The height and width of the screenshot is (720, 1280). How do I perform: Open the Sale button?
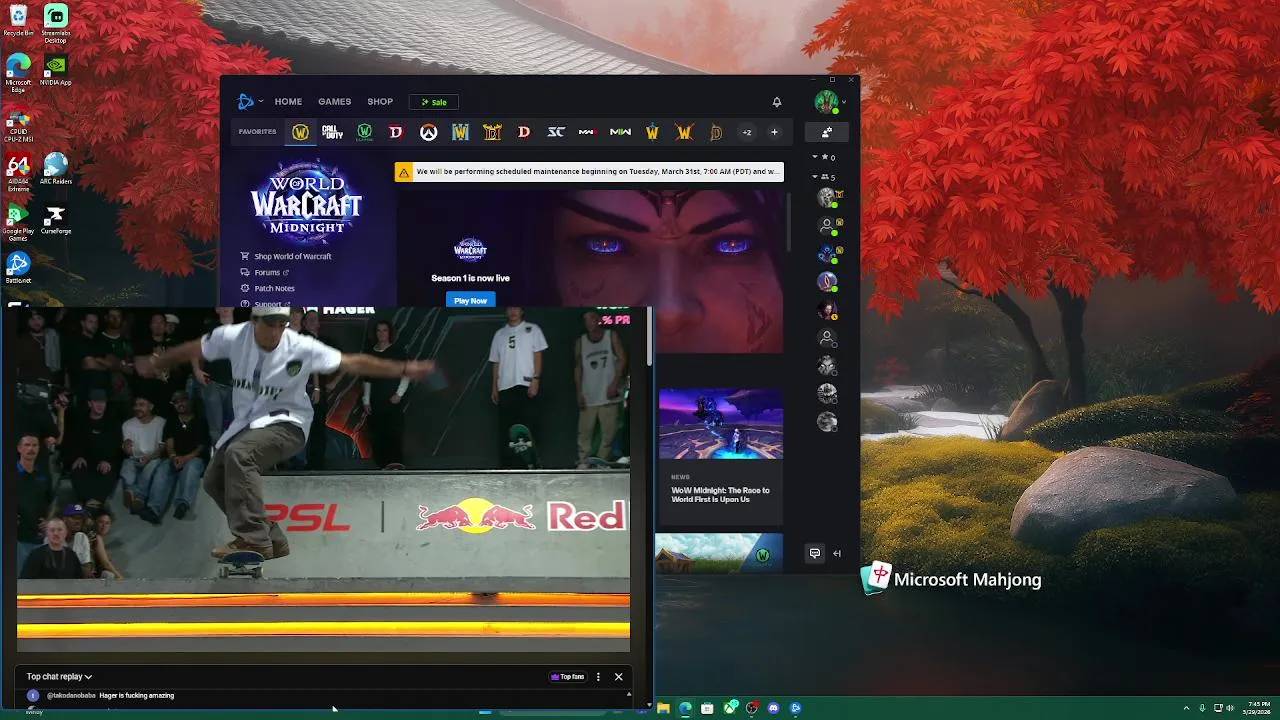[434, 102]
